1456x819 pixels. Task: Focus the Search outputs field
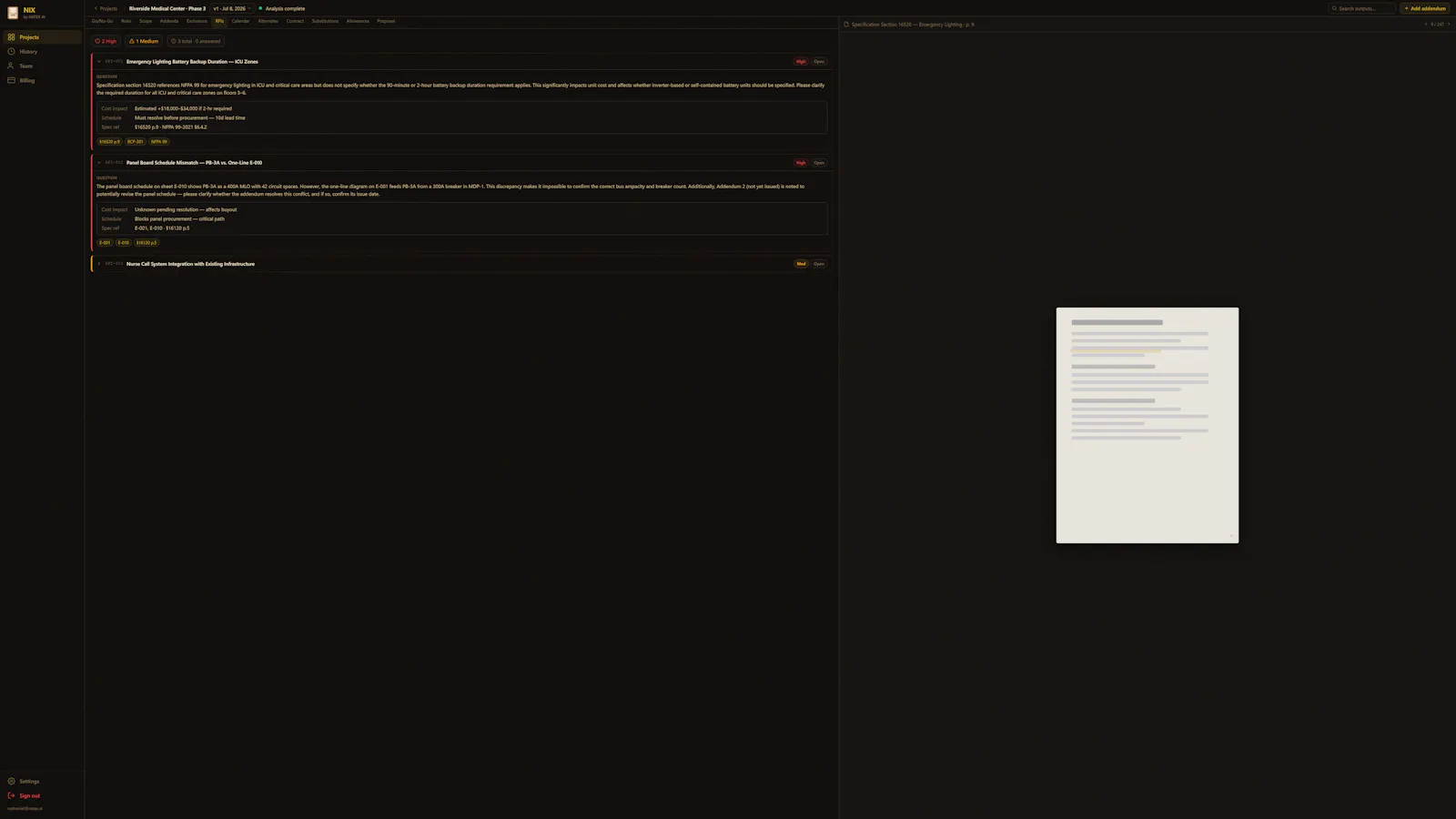[1362, 8]
